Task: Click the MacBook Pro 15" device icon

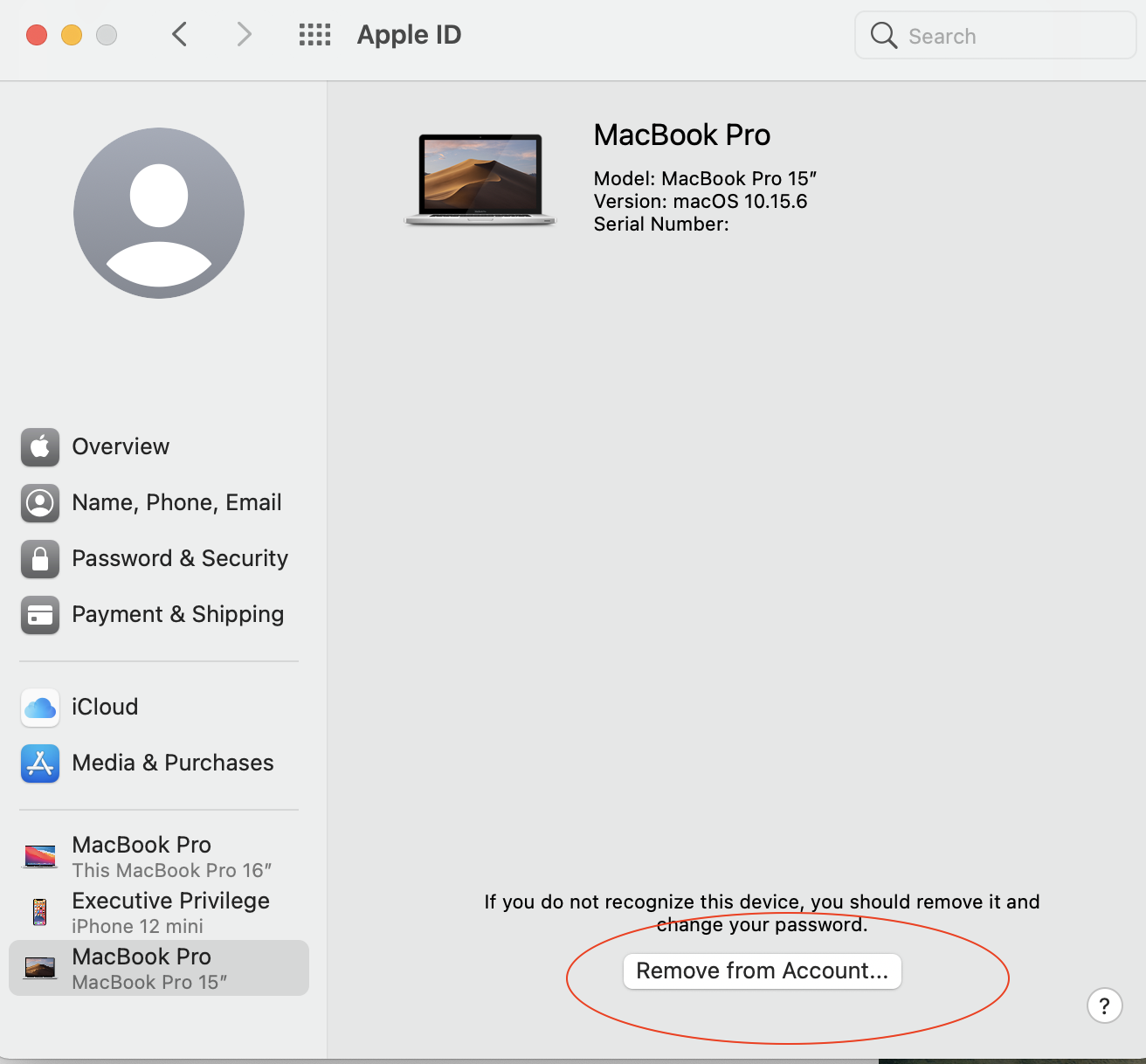Action: pos(40,968)
